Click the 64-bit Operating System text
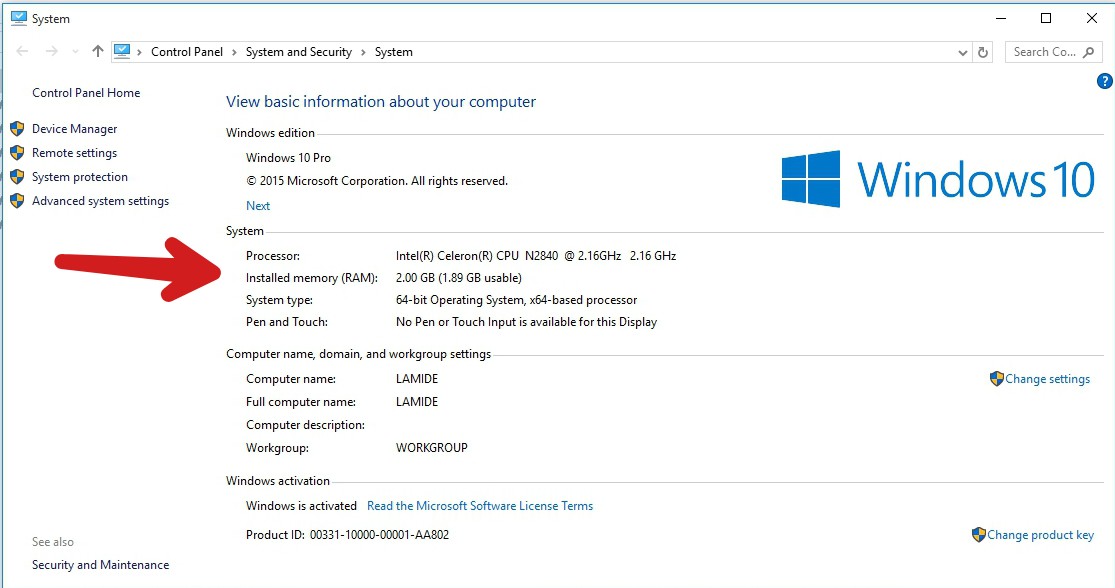The image size is (1115, 588). (516, 300)
